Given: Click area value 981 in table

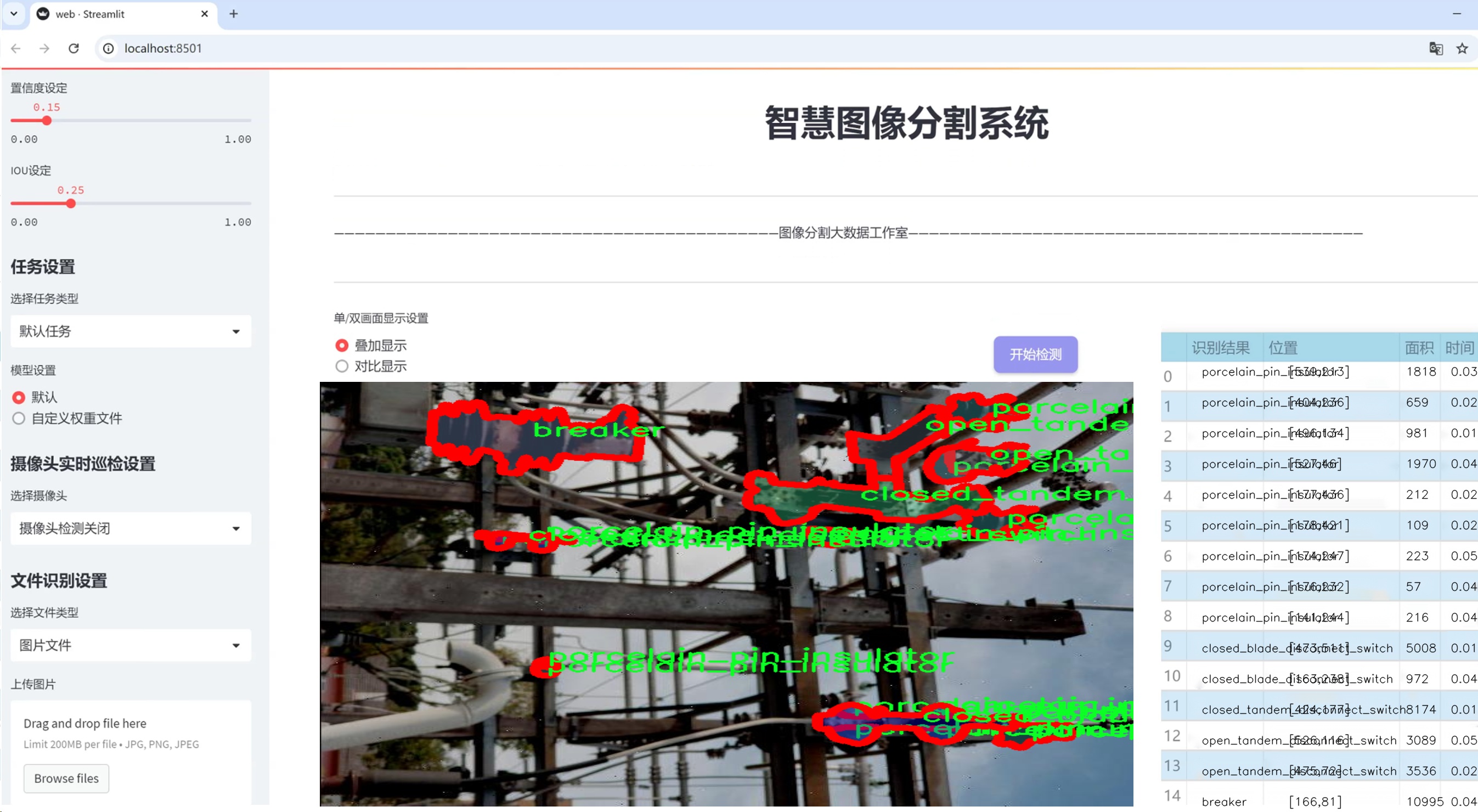Looking at the screenshot, I should click(1417, 433).
